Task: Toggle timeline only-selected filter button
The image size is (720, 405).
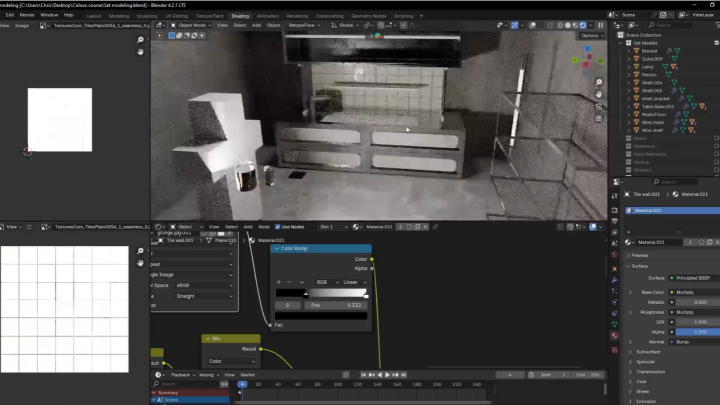Action: (x=225, y=384)
